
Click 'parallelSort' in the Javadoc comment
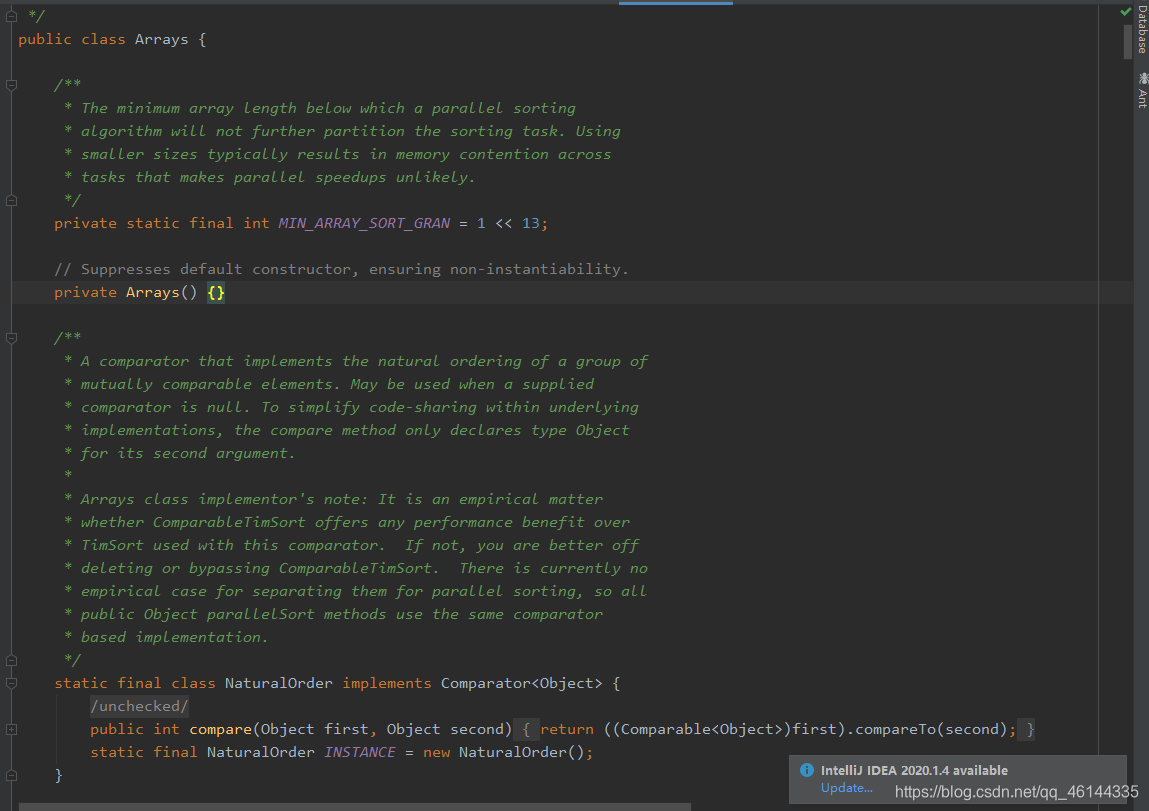260,614
